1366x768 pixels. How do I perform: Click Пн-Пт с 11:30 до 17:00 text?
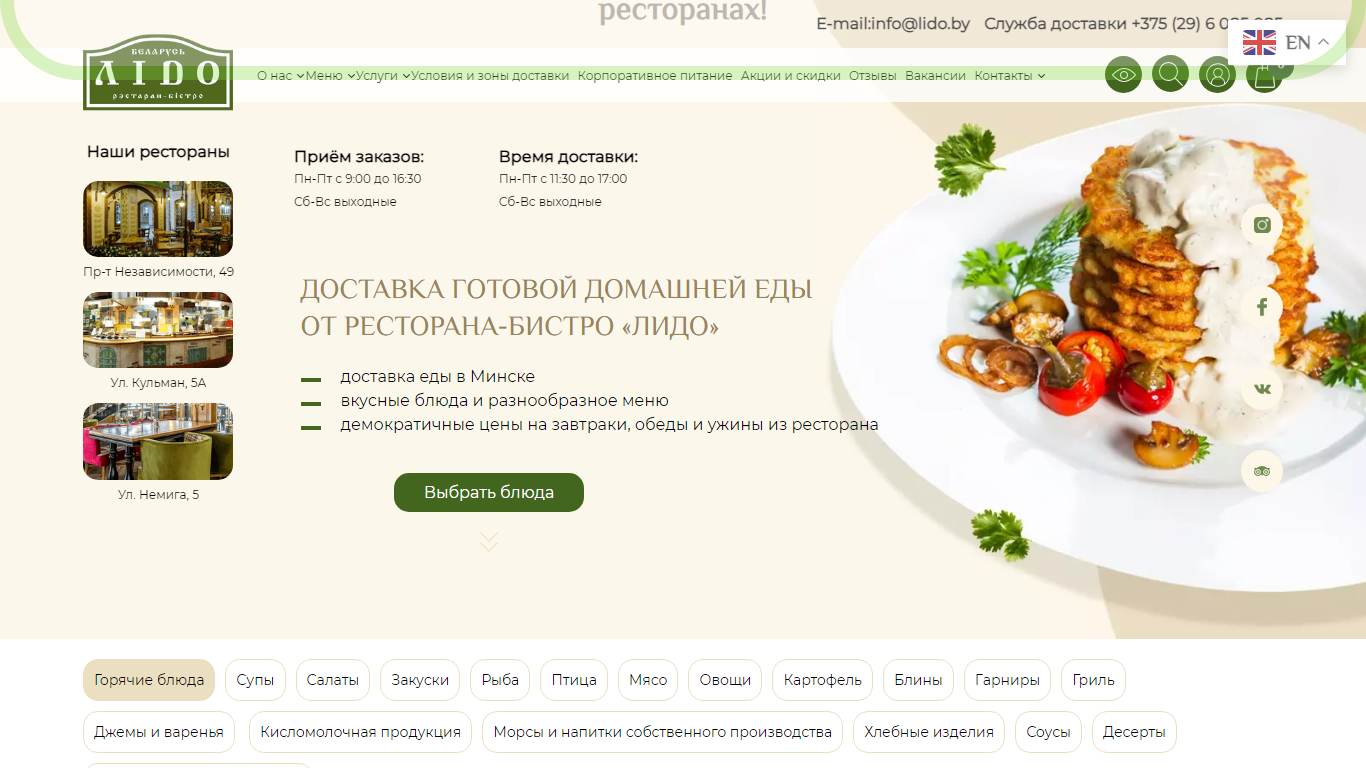click(563, 179)
